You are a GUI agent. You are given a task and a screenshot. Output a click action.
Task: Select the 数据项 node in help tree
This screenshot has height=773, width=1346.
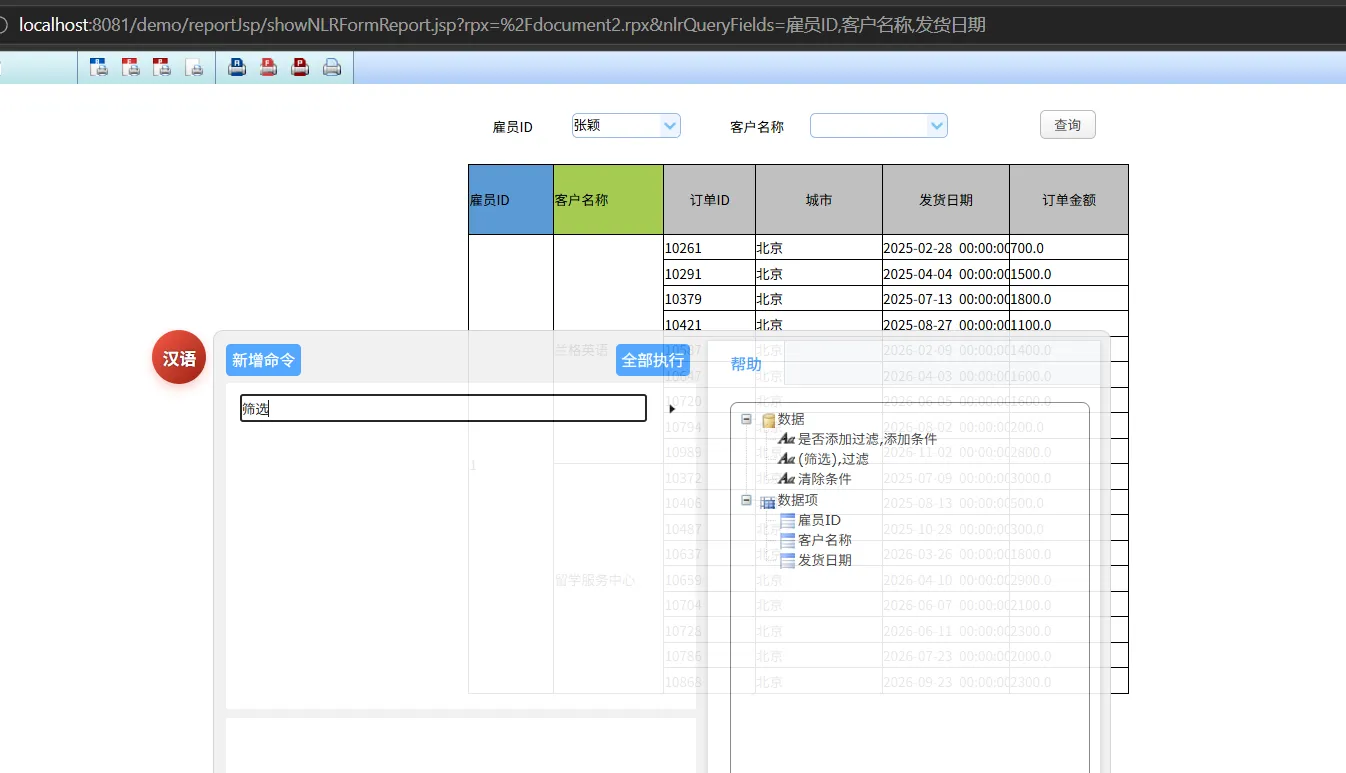[789, 500]
